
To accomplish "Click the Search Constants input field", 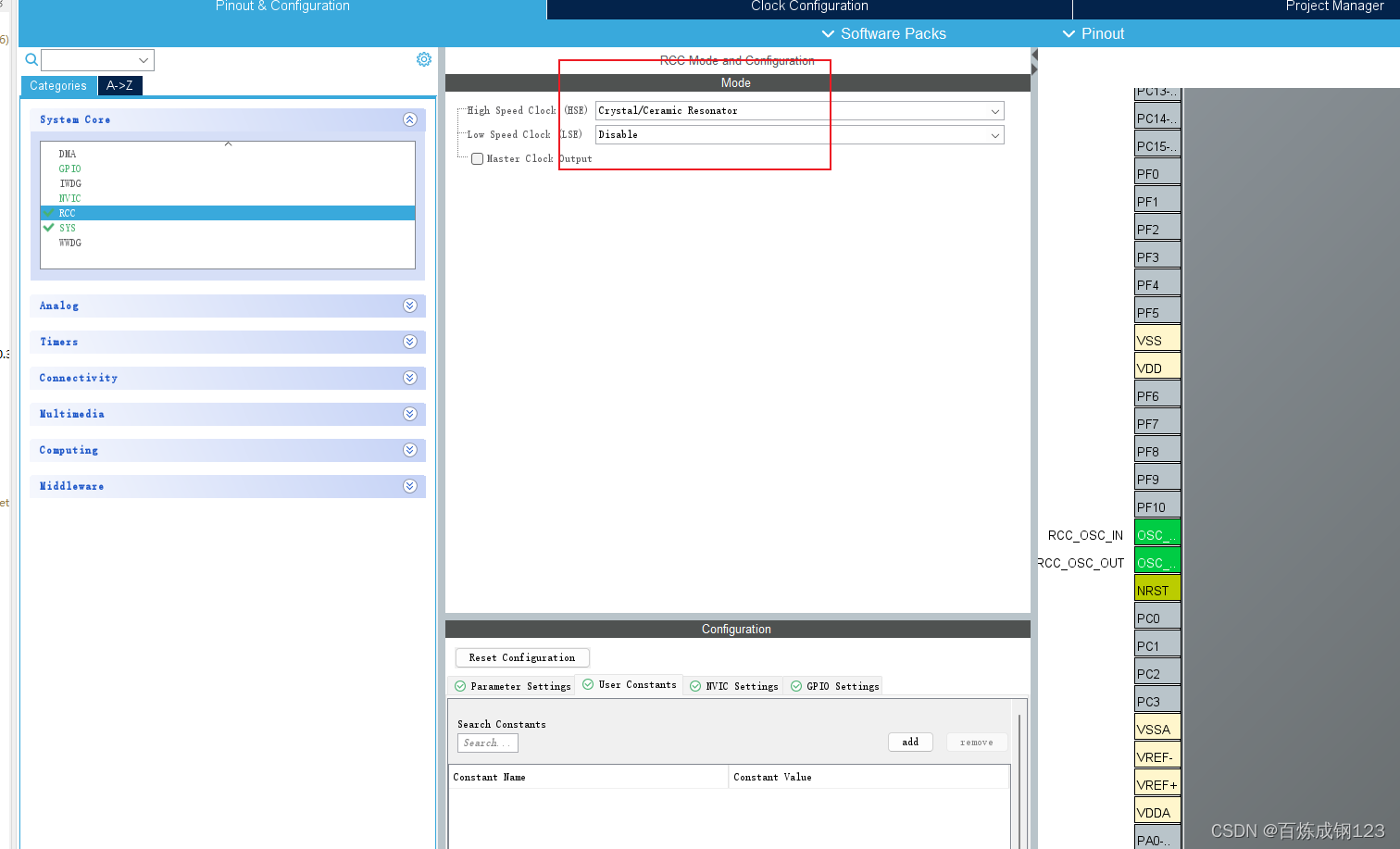I will [487, 743].
